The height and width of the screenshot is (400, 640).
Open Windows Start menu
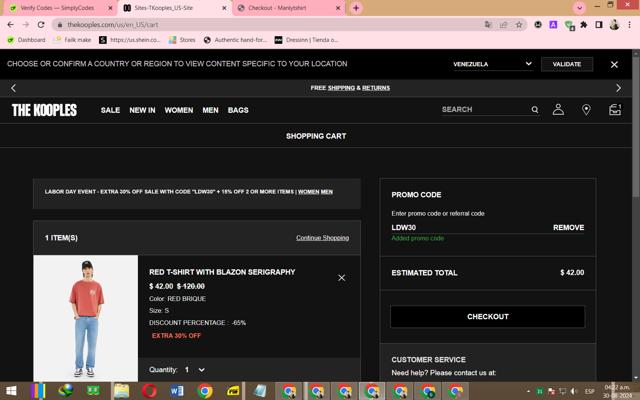11,391
